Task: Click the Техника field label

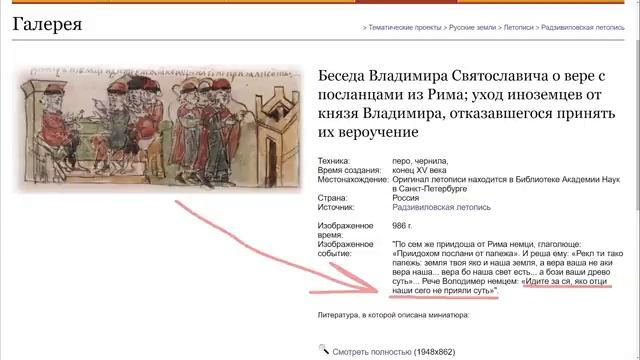Action: (334, 161)
